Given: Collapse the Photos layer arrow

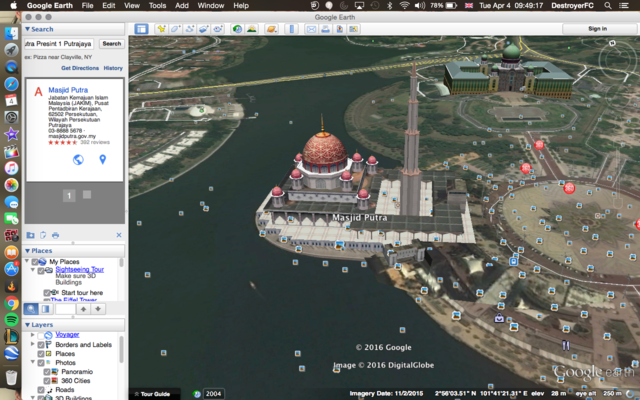Looking at the screenshot, I should click(33, 362).
